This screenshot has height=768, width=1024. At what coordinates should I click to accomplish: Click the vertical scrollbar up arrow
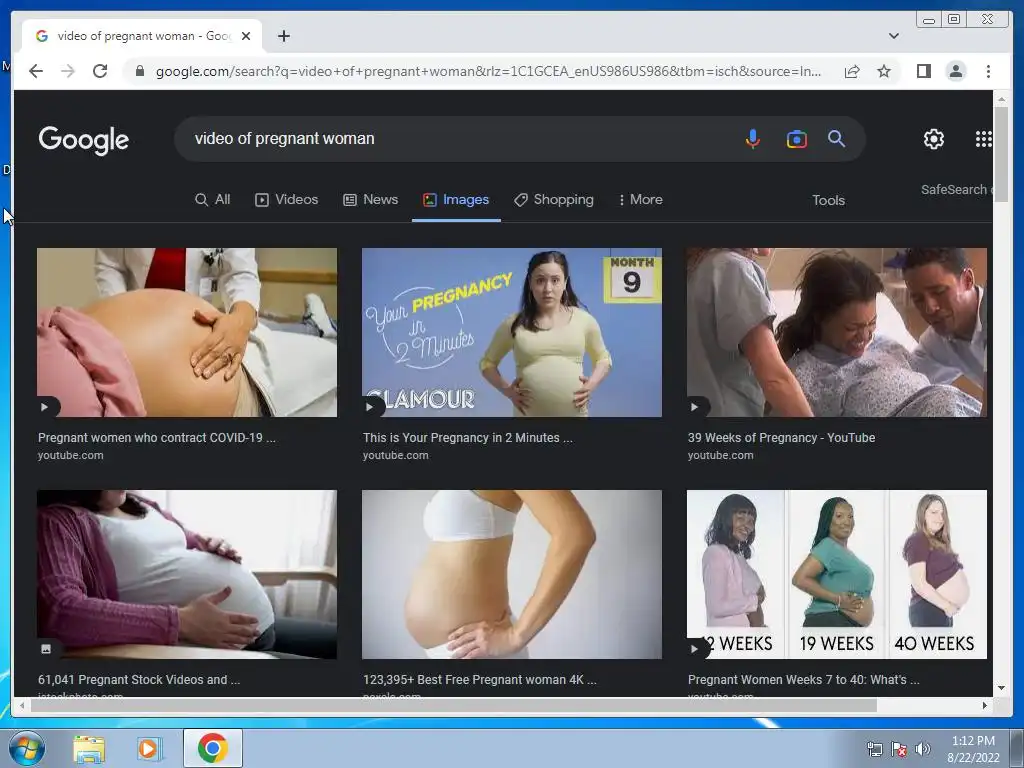coord(1001,99)
